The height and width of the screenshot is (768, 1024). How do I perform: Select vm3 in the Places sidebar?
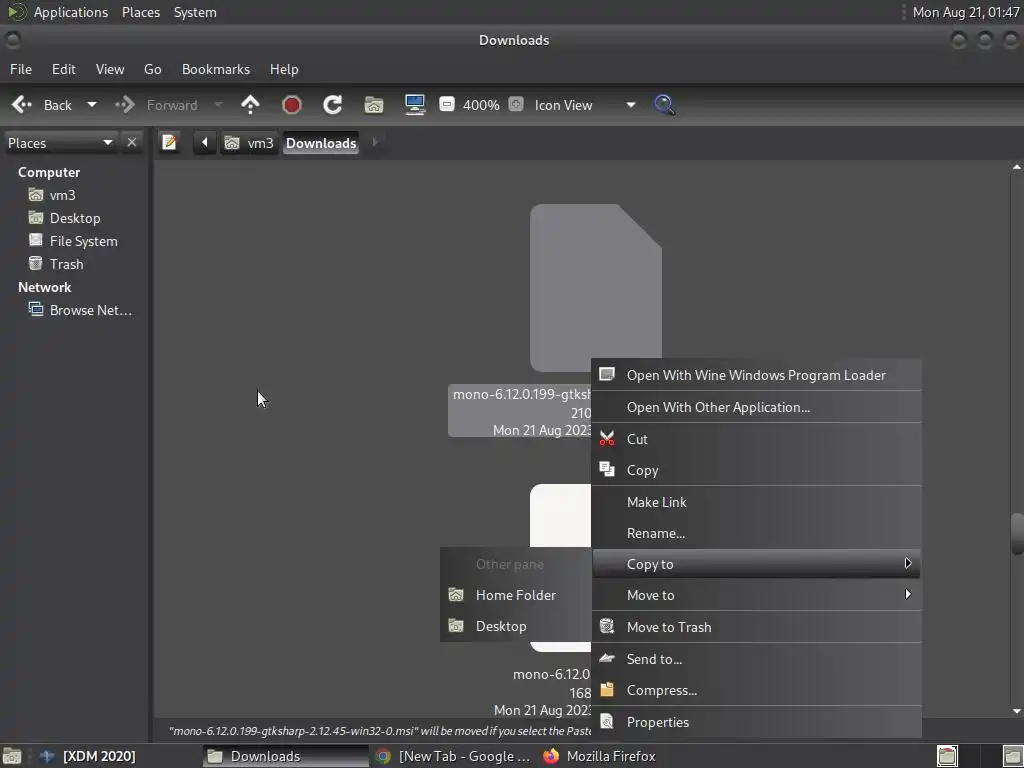(62, 195)
